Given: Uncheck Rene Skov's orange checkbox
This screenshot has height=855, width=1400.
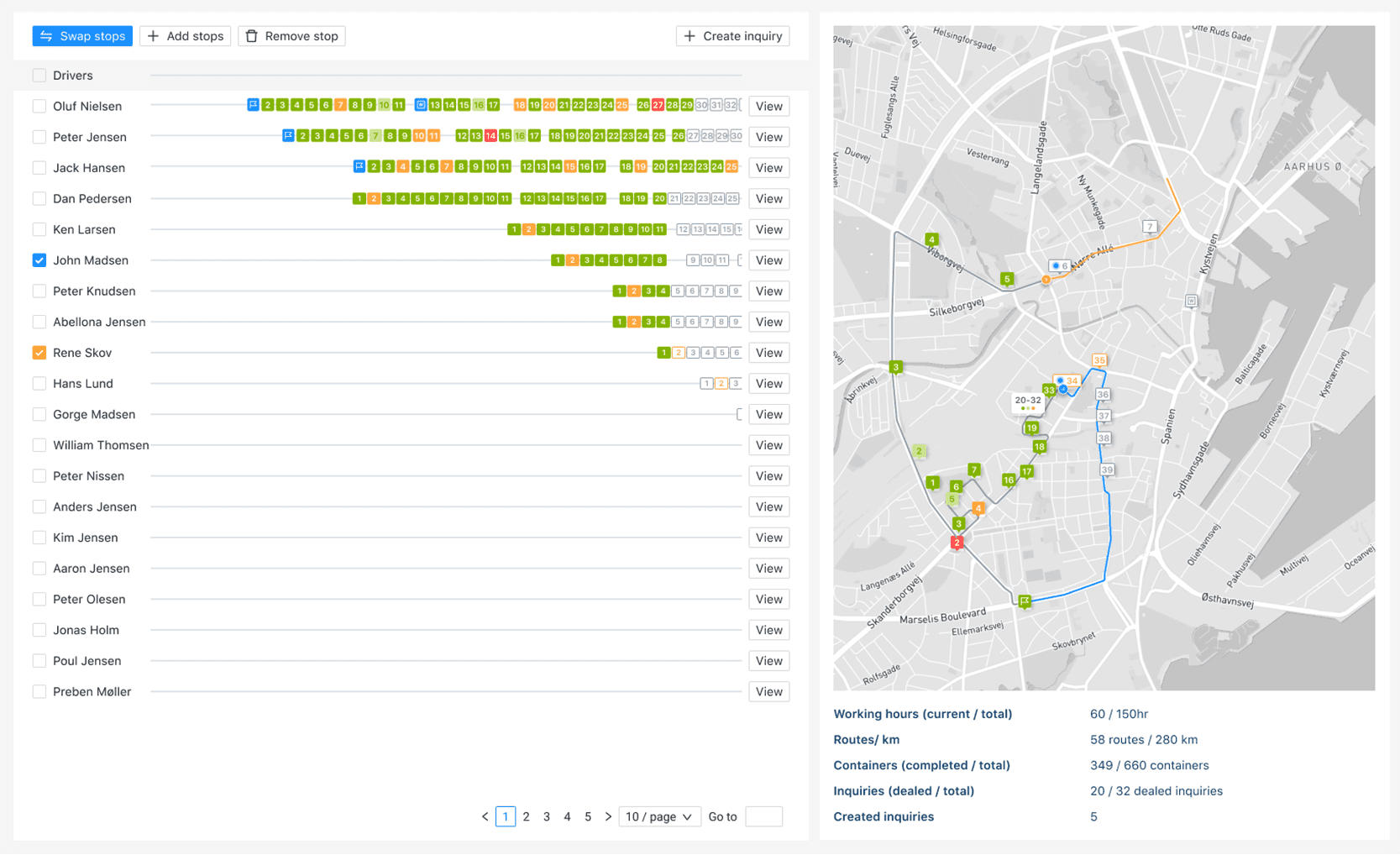Looking at the screenshot, I should coord(39,353).
